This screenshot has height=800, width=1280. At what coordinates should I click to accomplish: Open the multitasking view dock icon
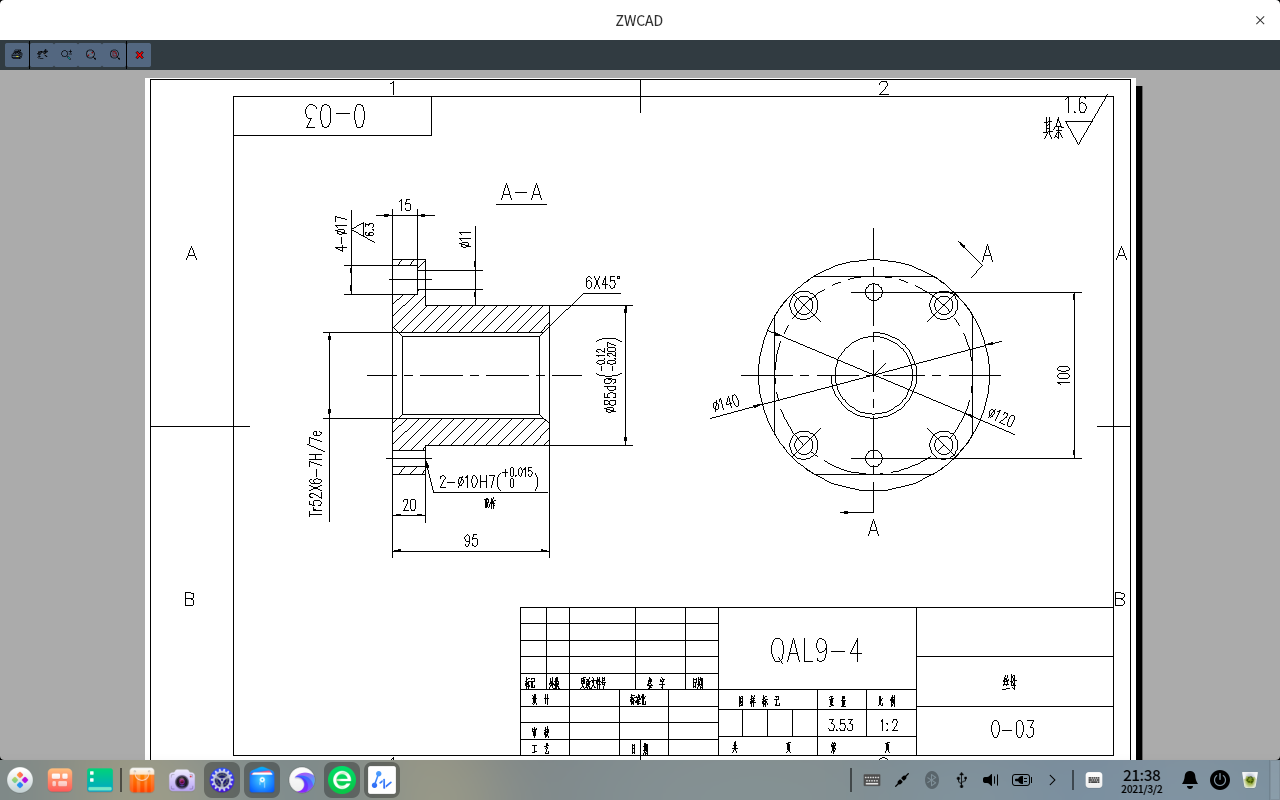(60, 780)
